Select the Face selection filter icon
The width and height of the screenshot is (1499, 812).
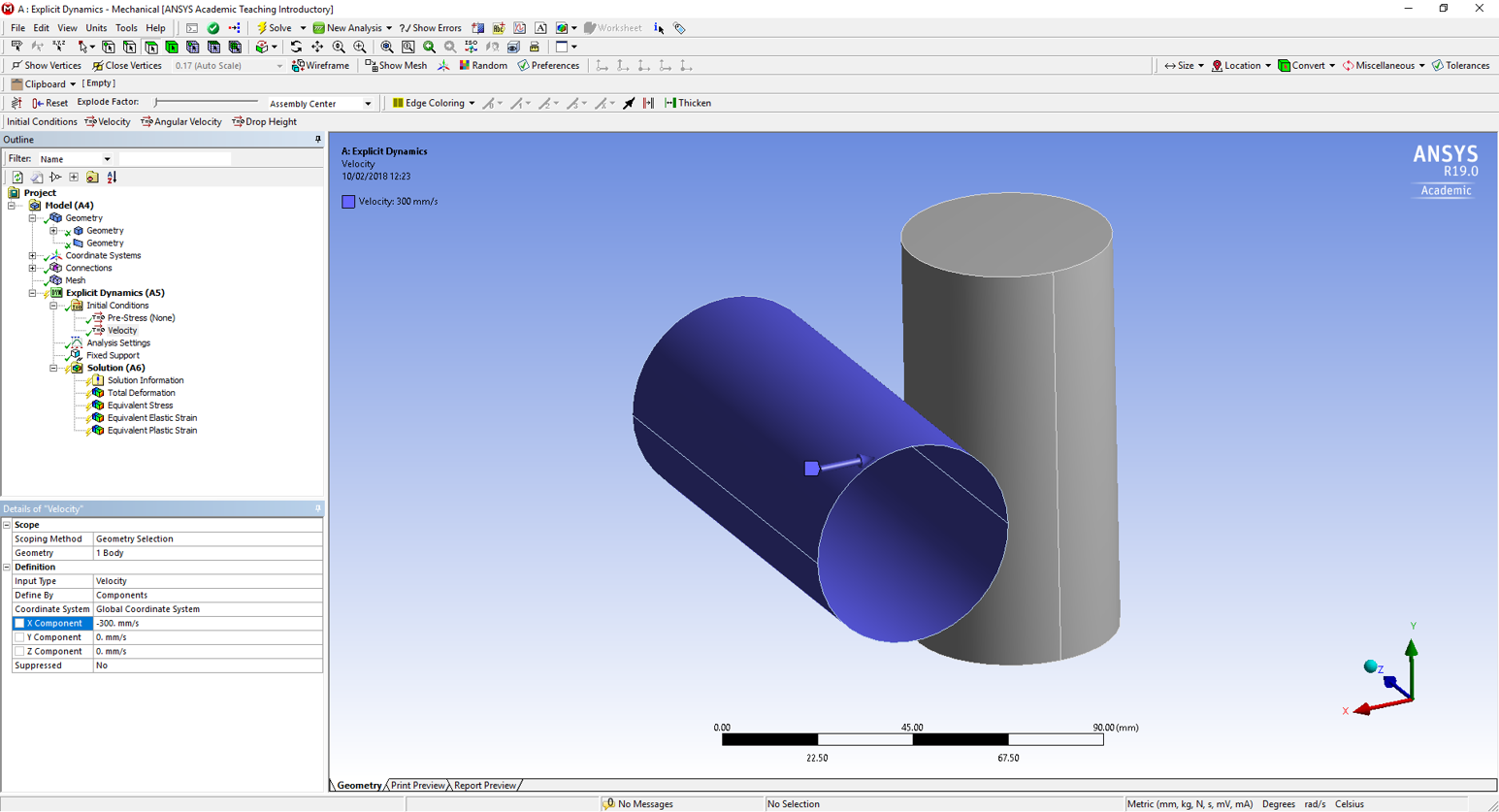point(151,47)
